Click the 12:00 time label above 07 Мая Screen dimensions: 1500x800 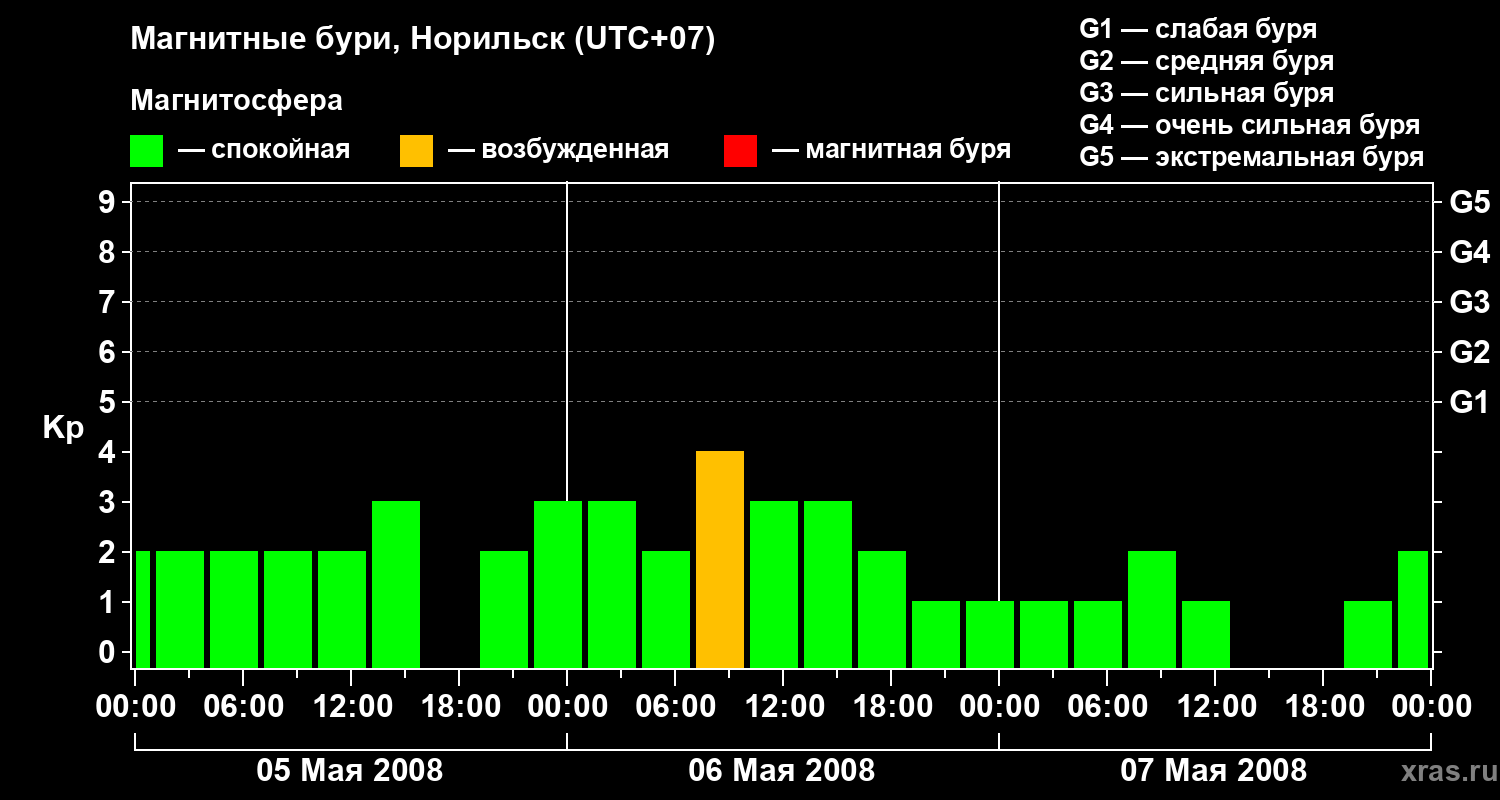tap(1215, 707)
